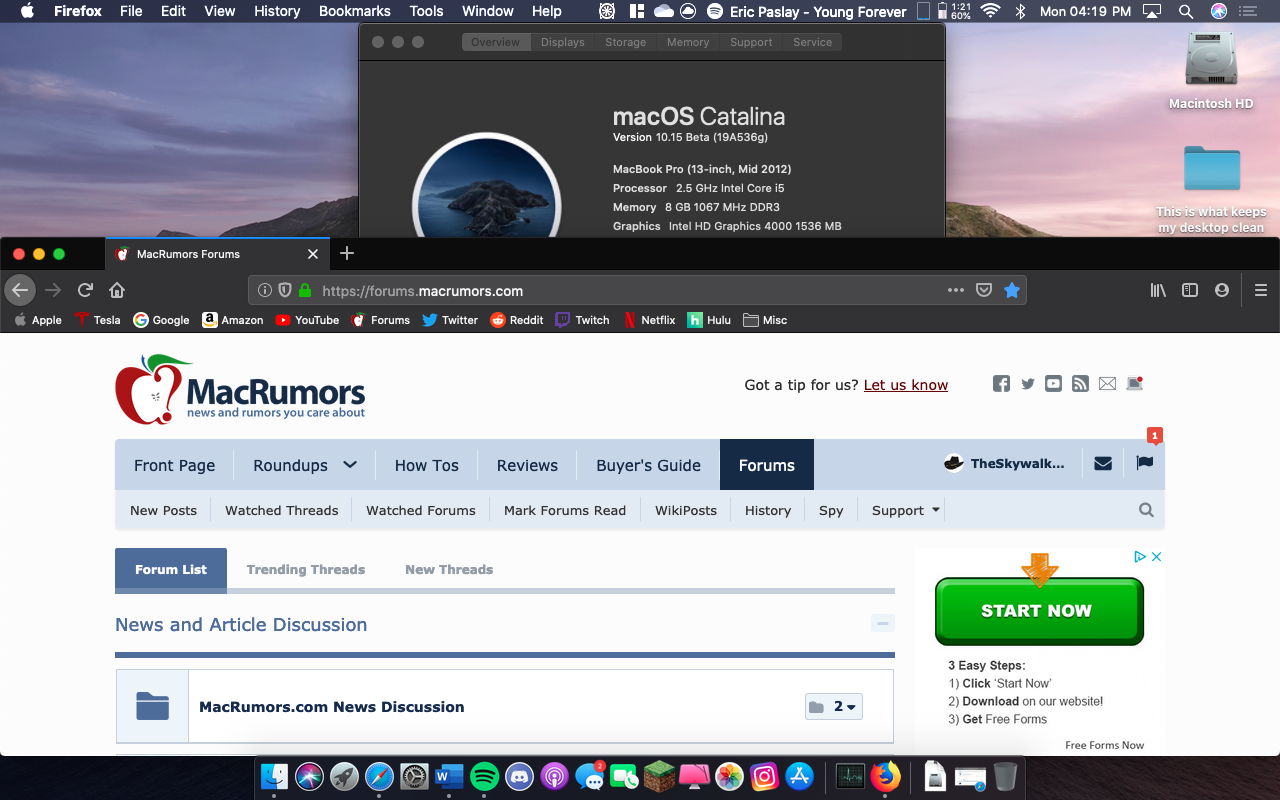Reload the page in Firefox

tap(85, 290)
